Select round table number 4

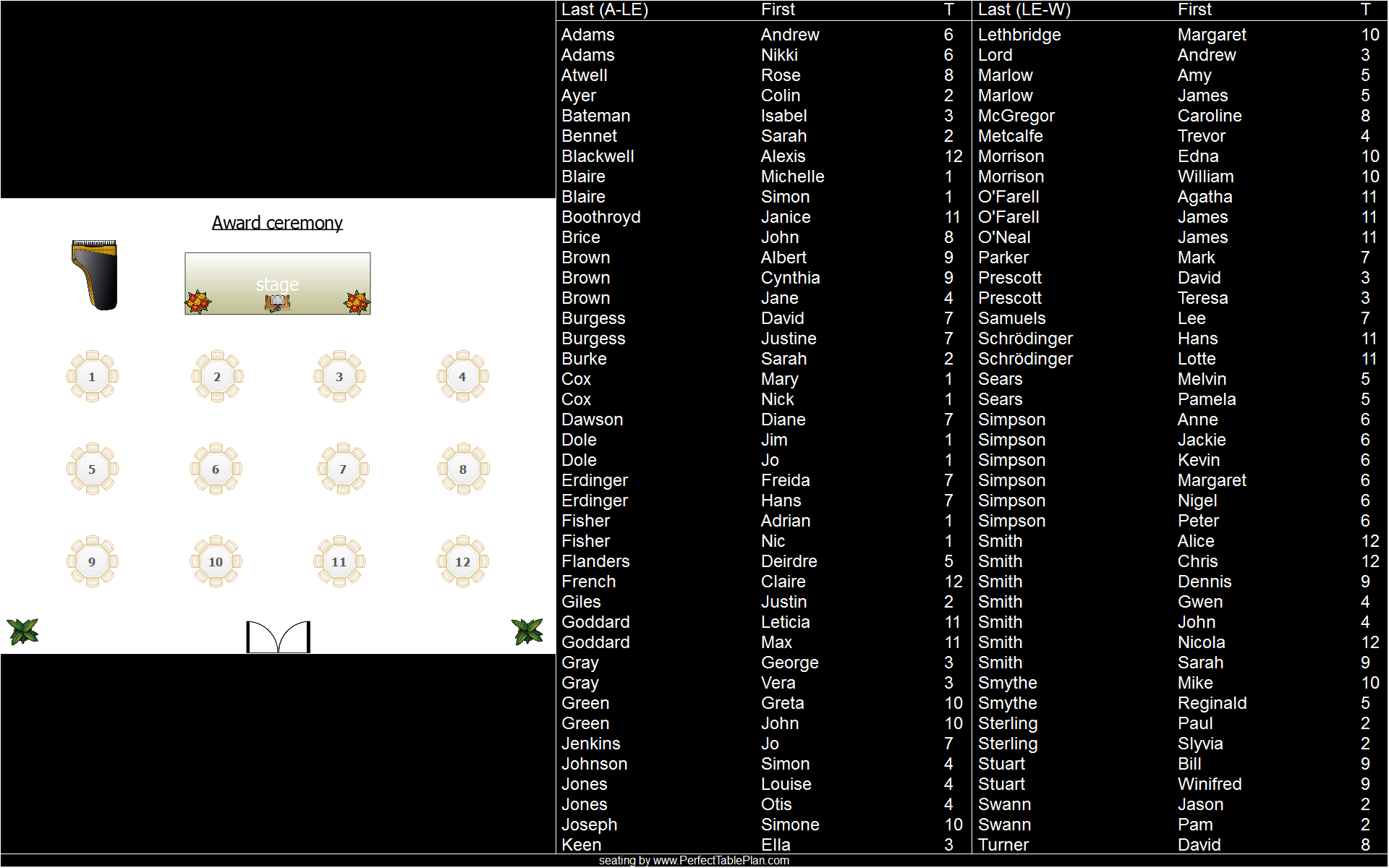point(463,377)
